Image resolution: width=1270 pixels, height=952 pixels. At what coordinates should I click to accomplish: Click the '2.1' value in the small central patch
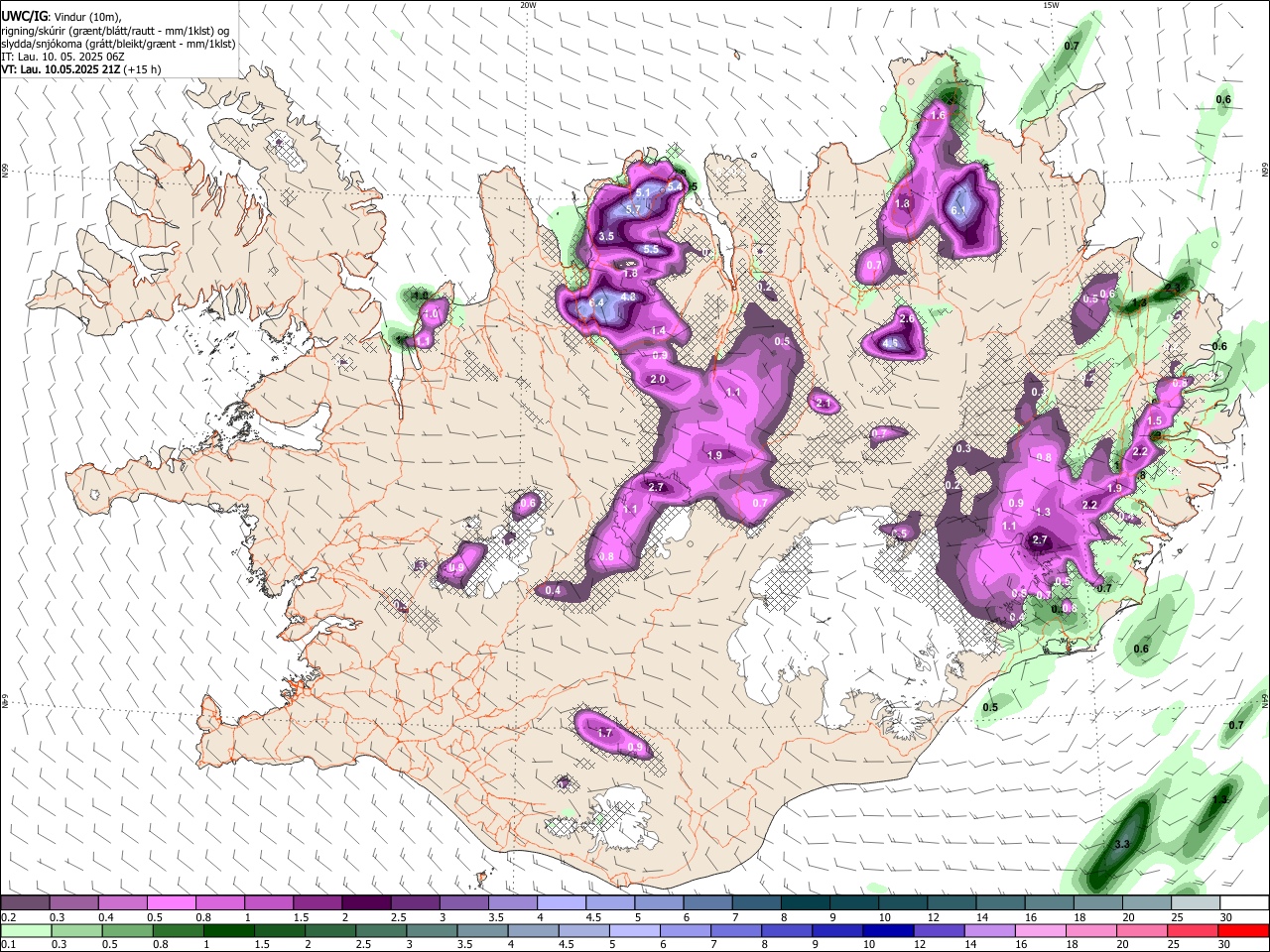point(823,404)
